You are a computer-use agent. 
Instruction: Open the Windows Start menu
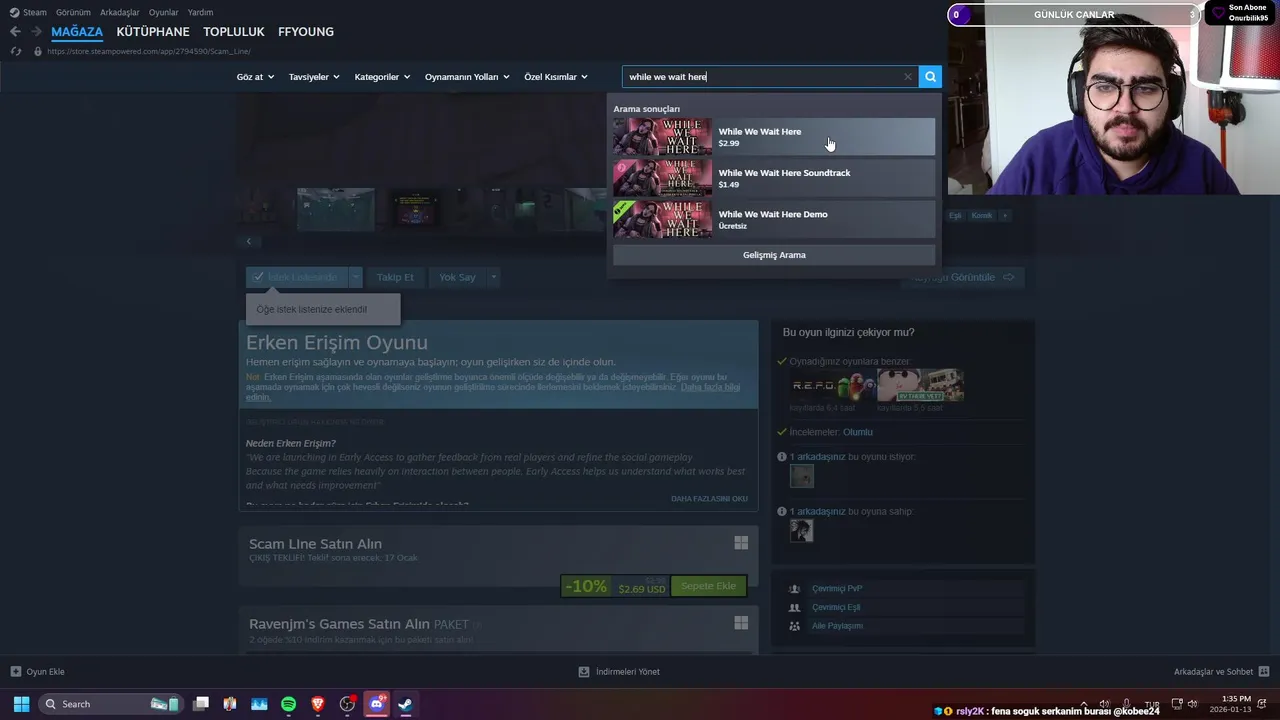pos(21,704)
